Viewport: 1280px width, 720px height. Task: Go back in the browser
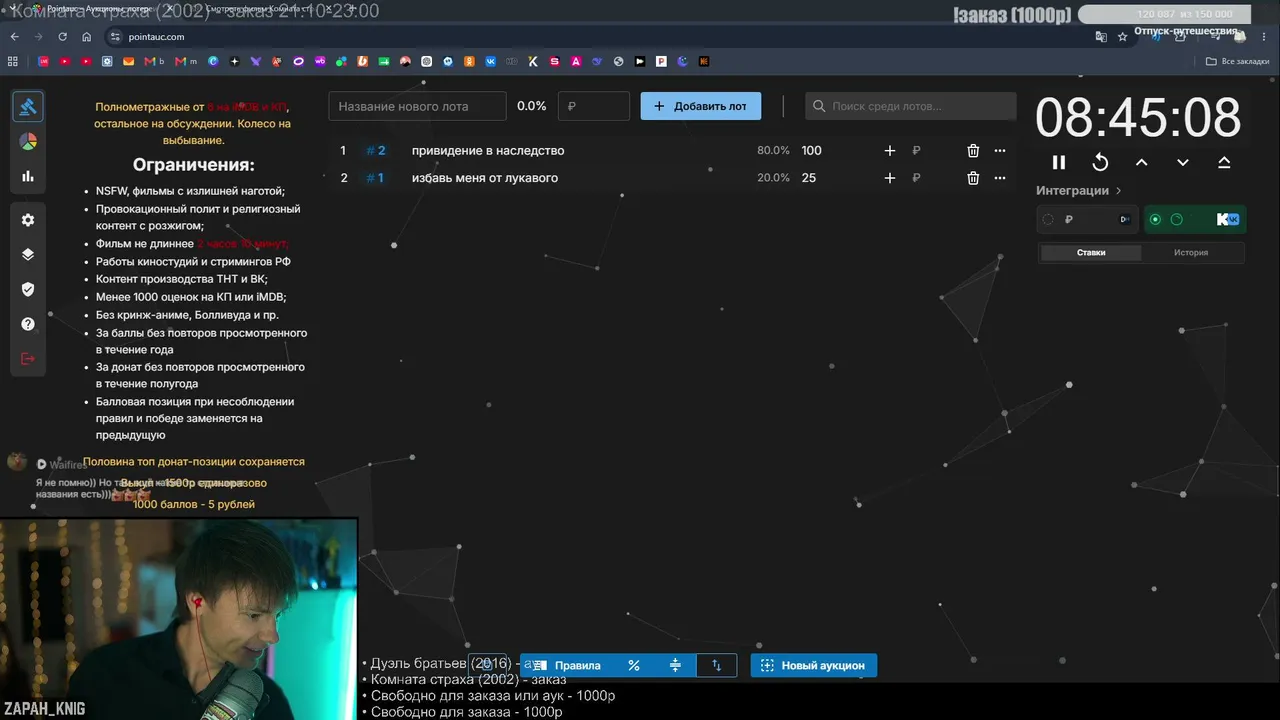tap(15, 37)
